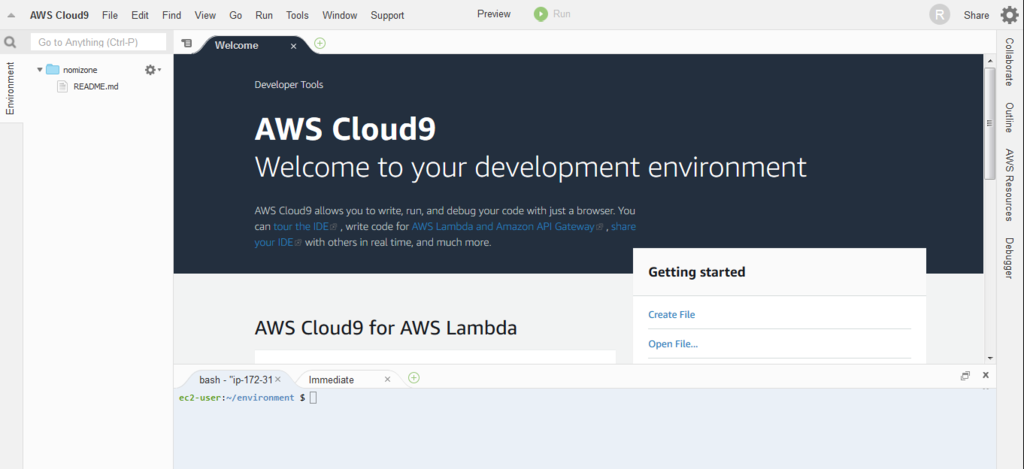Viewport: 1024px width, 469px height.
Task: Switch to the bash terminal tab
Action: tap(237, 380)
